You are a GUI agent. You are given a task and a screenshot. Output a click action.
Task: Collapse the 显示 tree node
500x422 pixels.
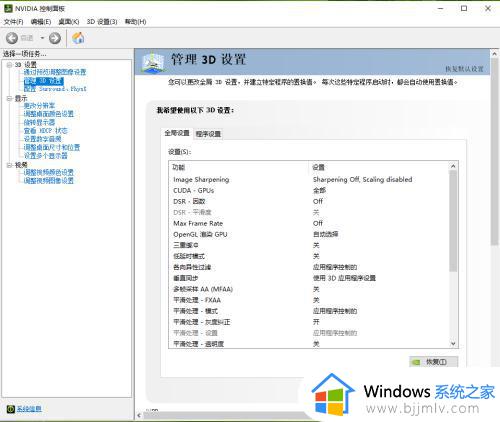(x=9, y=99)
